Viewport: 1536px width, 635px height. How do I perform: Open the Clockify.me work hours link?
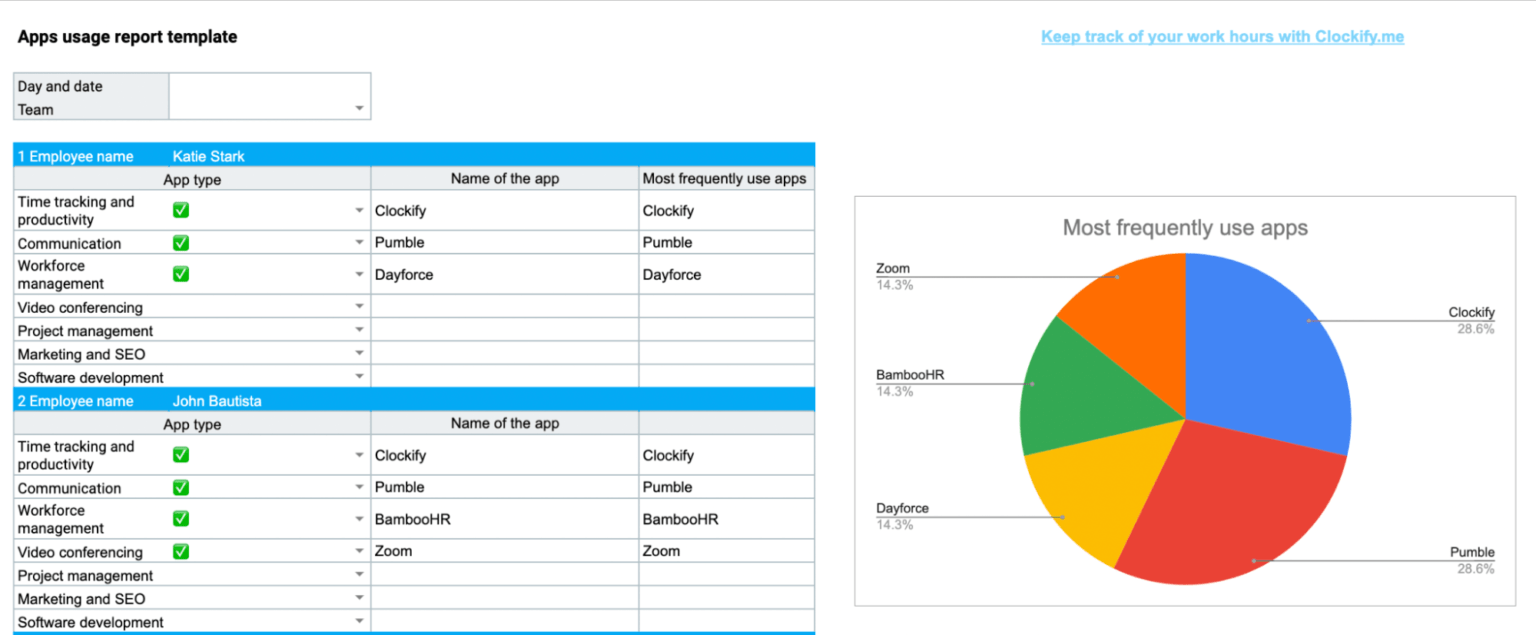[1222, 37]
